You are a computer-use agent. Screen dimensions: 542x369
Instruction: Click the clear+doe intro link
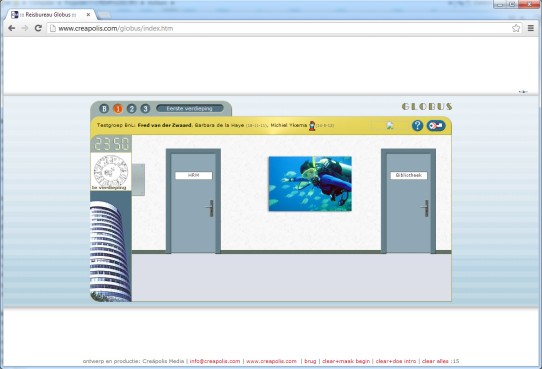pos(396,361)
